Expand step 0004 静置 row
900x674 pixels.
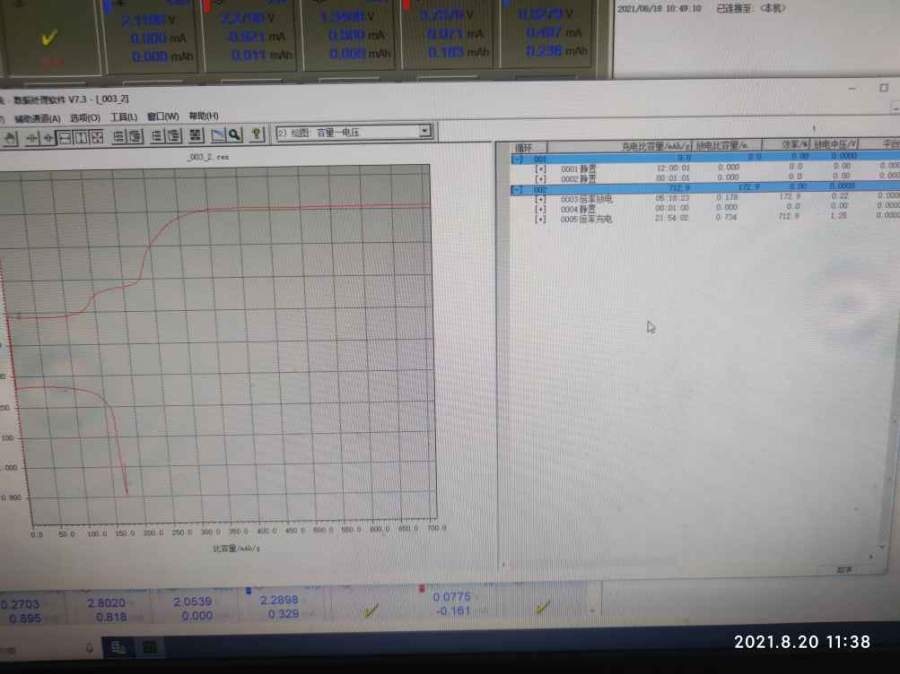(540, 209)
